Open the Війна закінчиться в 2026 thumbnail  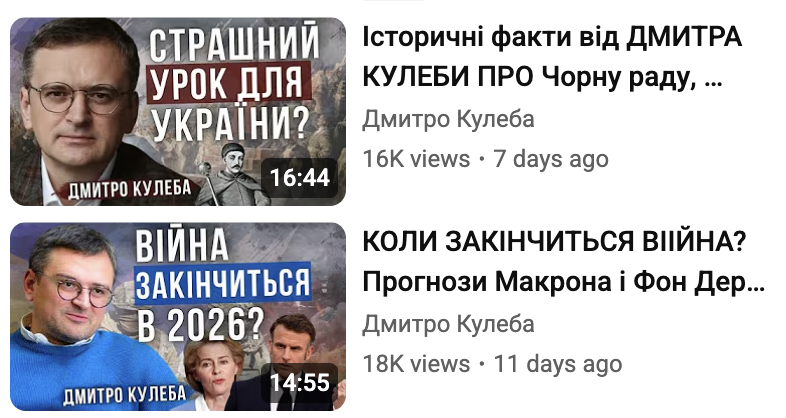[x=178, y=317]
